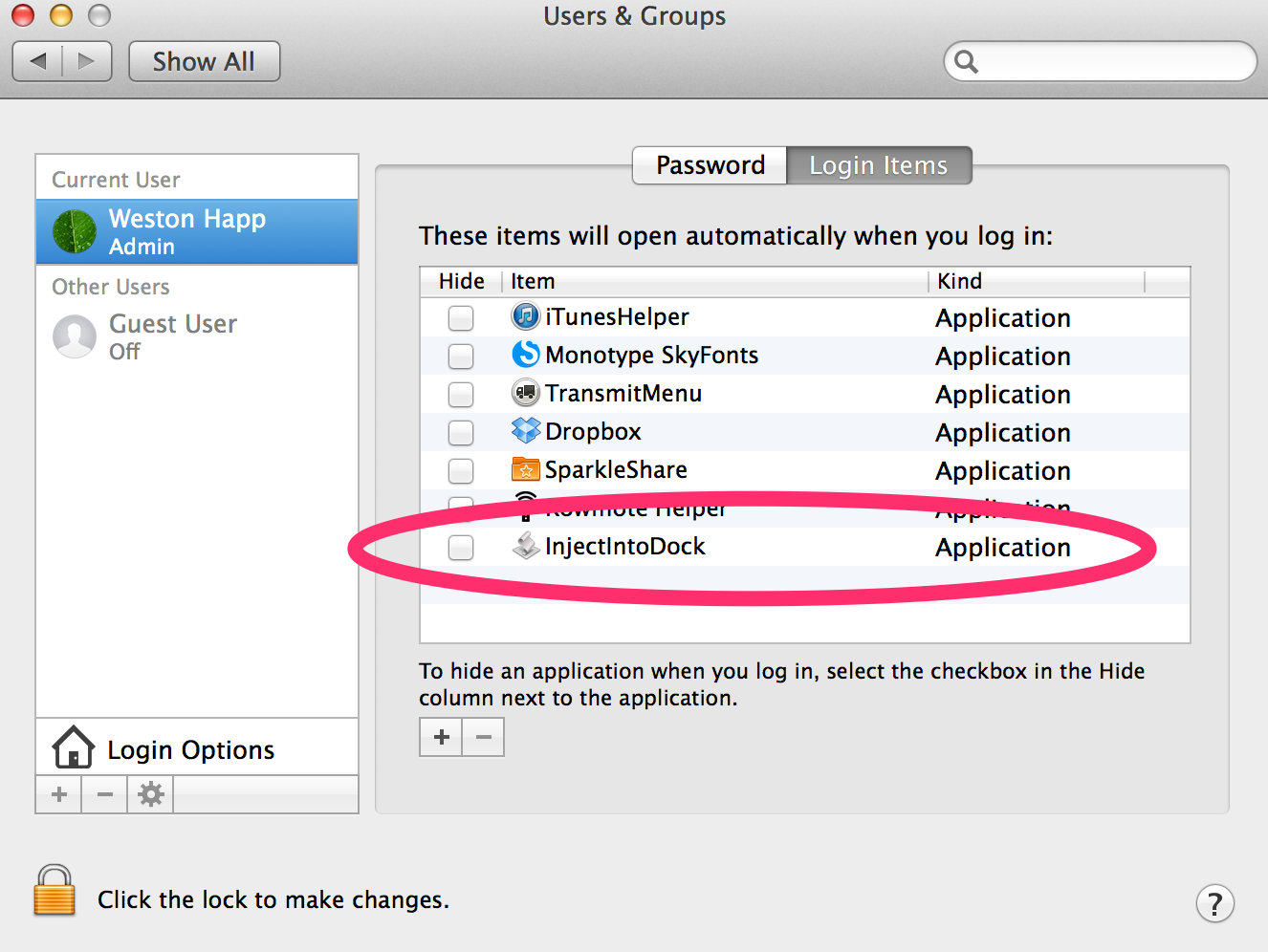1268x952 pixels.
Task: Remove selected login item with minus button
Action: (483, 737)
